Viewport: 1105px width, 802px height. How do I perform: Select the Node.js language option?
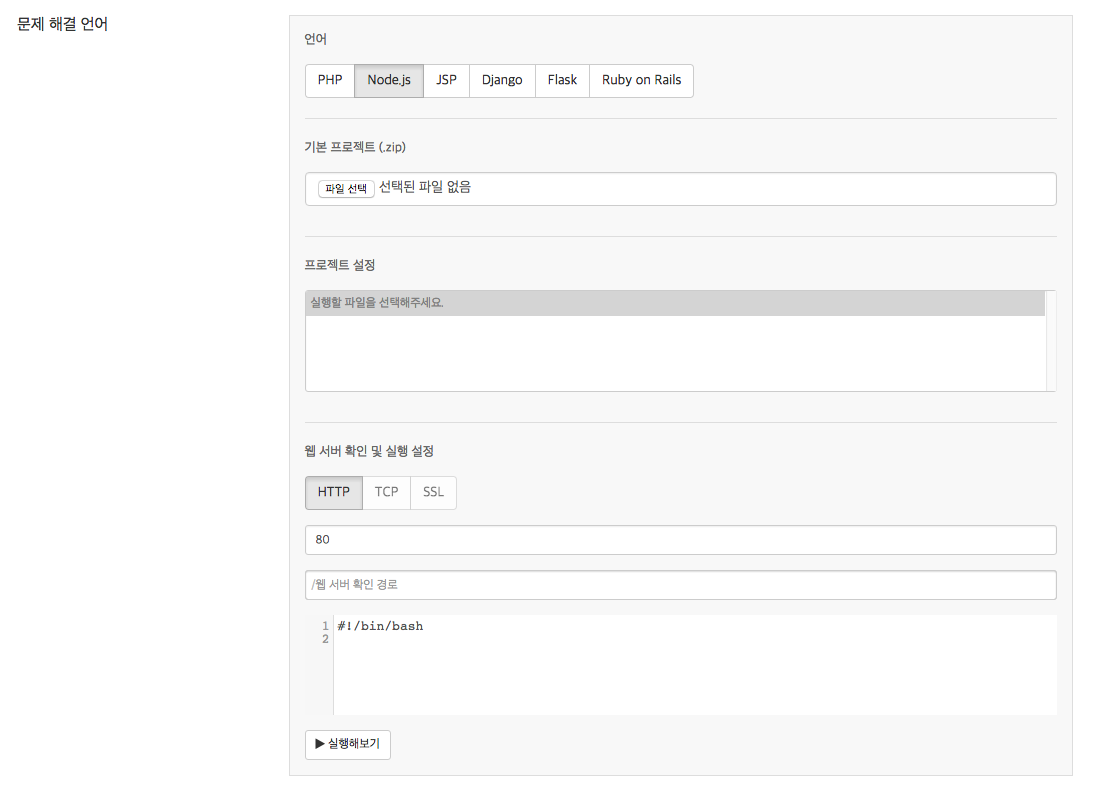(x=389, y=80)
